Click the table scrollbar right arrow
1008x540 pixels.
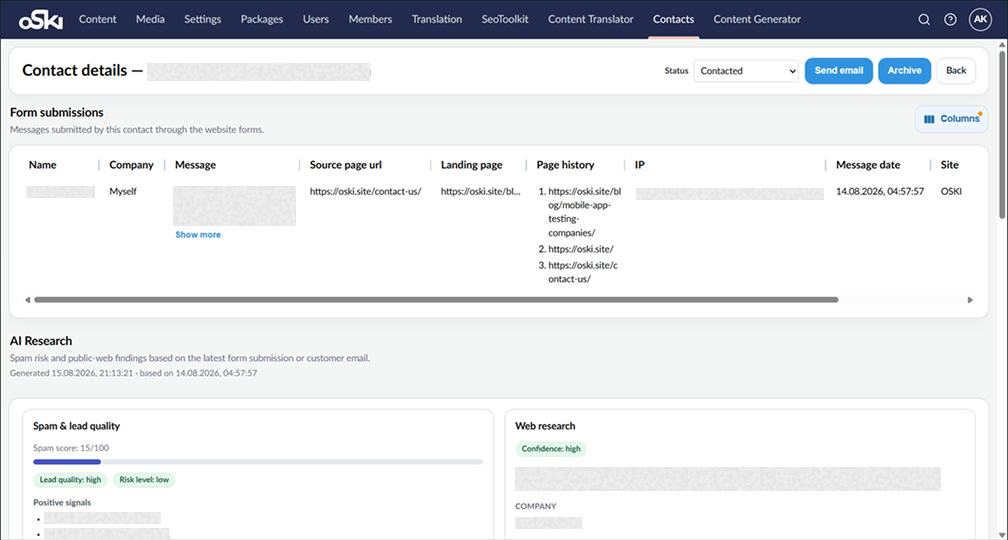(x=970, y=300)
